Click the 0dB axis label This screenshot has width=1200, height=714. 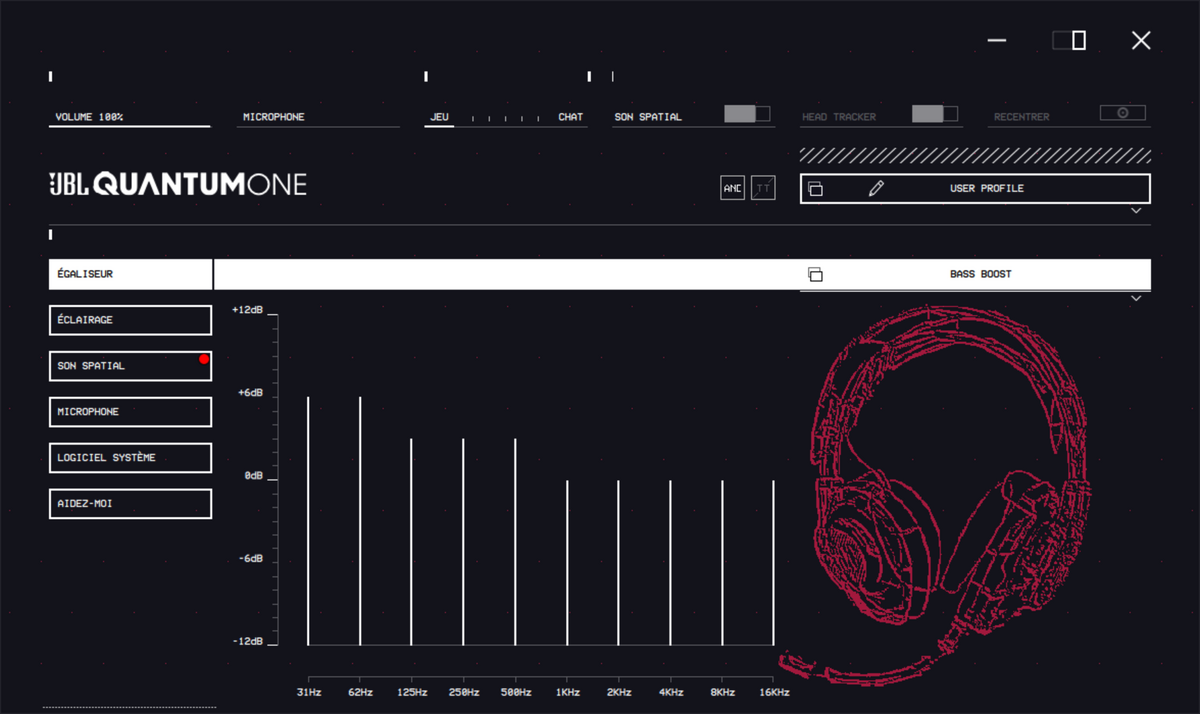point(253,476)
